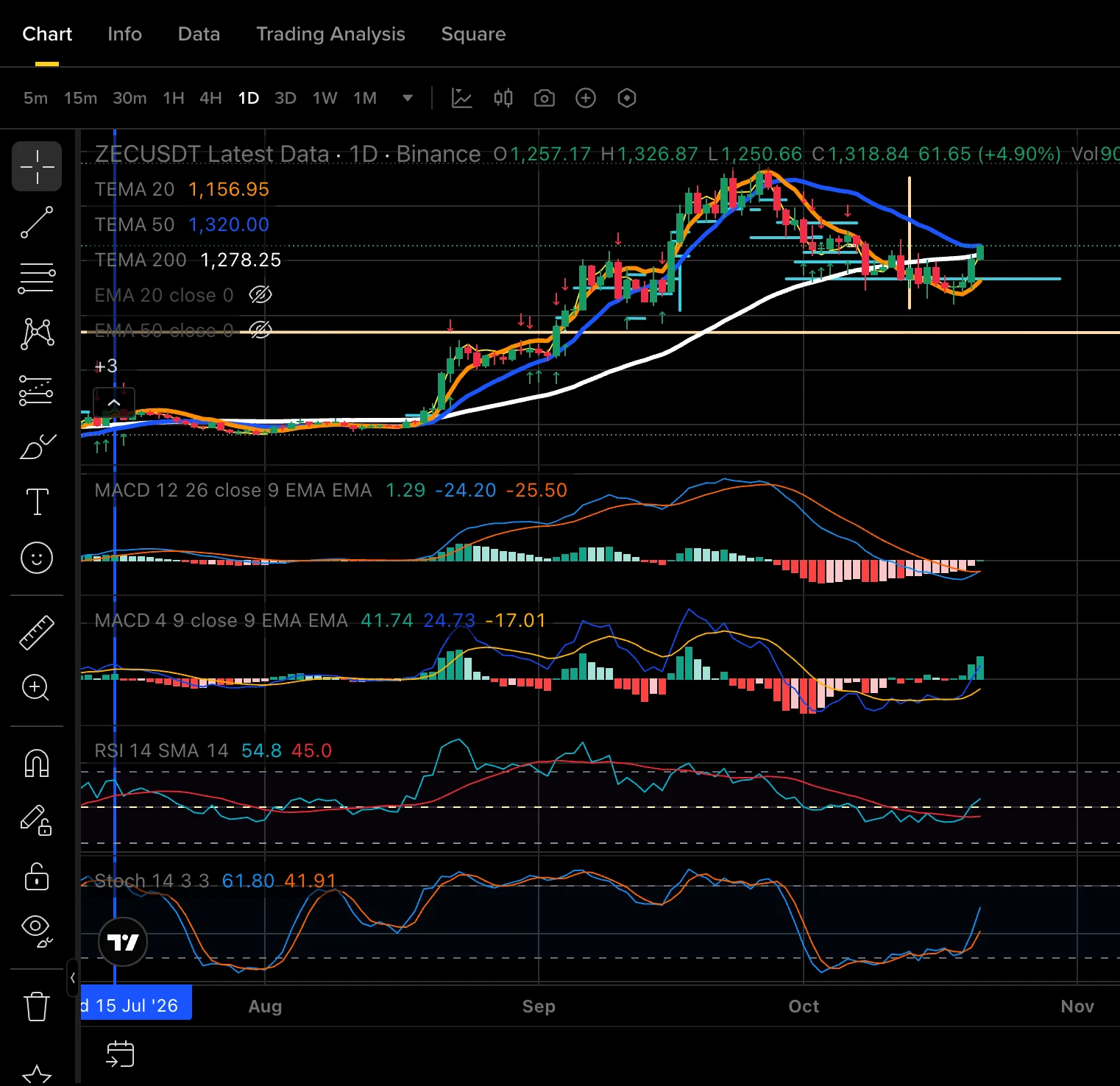Select the text annotation tool

(x=37, y=502)
